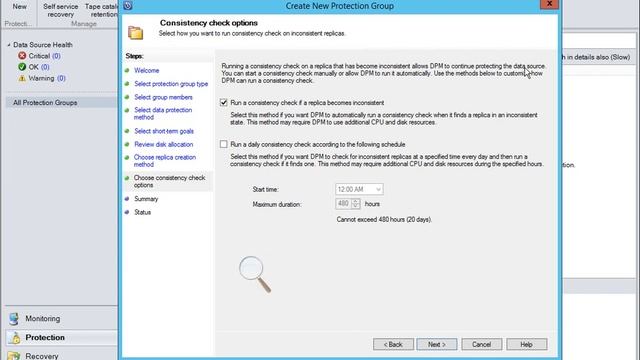640x360 pixels.
Task: Click the Critical red error icon
Action: tap(22, 56)
